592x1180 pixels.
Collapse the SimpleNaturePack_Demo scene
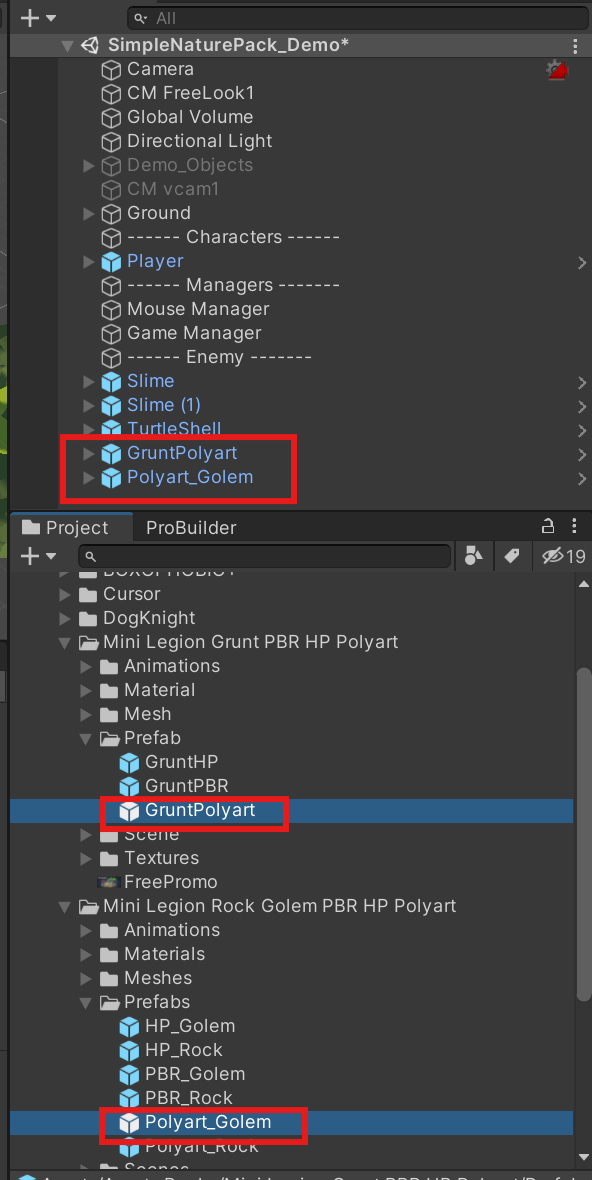pyautogui.click(x=67, y=45)
